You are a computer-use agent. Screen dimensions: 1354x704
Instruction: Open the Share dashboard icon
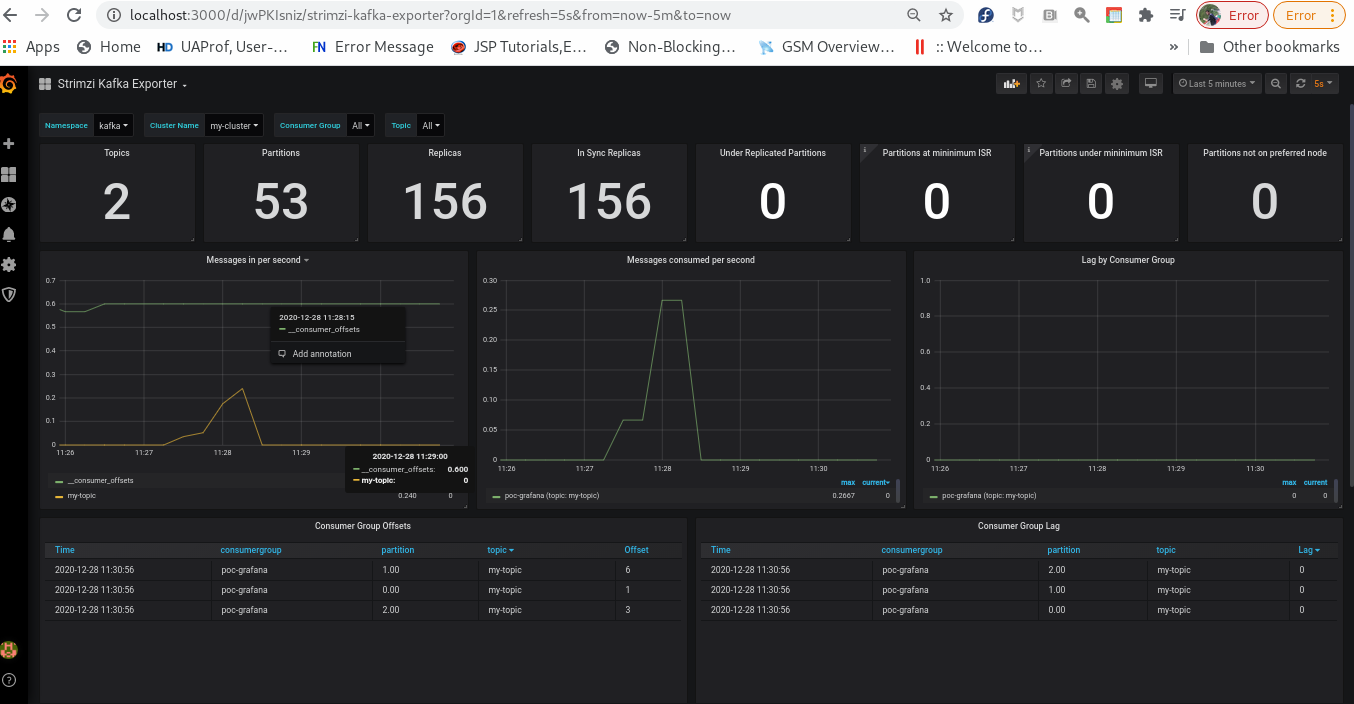pyautogui.click(x=1066, y=84)
